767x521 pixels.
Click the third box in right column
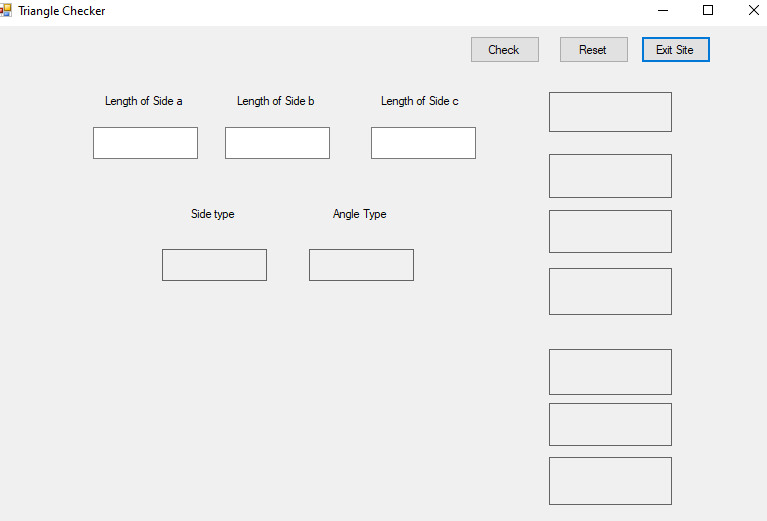[610, 231]
